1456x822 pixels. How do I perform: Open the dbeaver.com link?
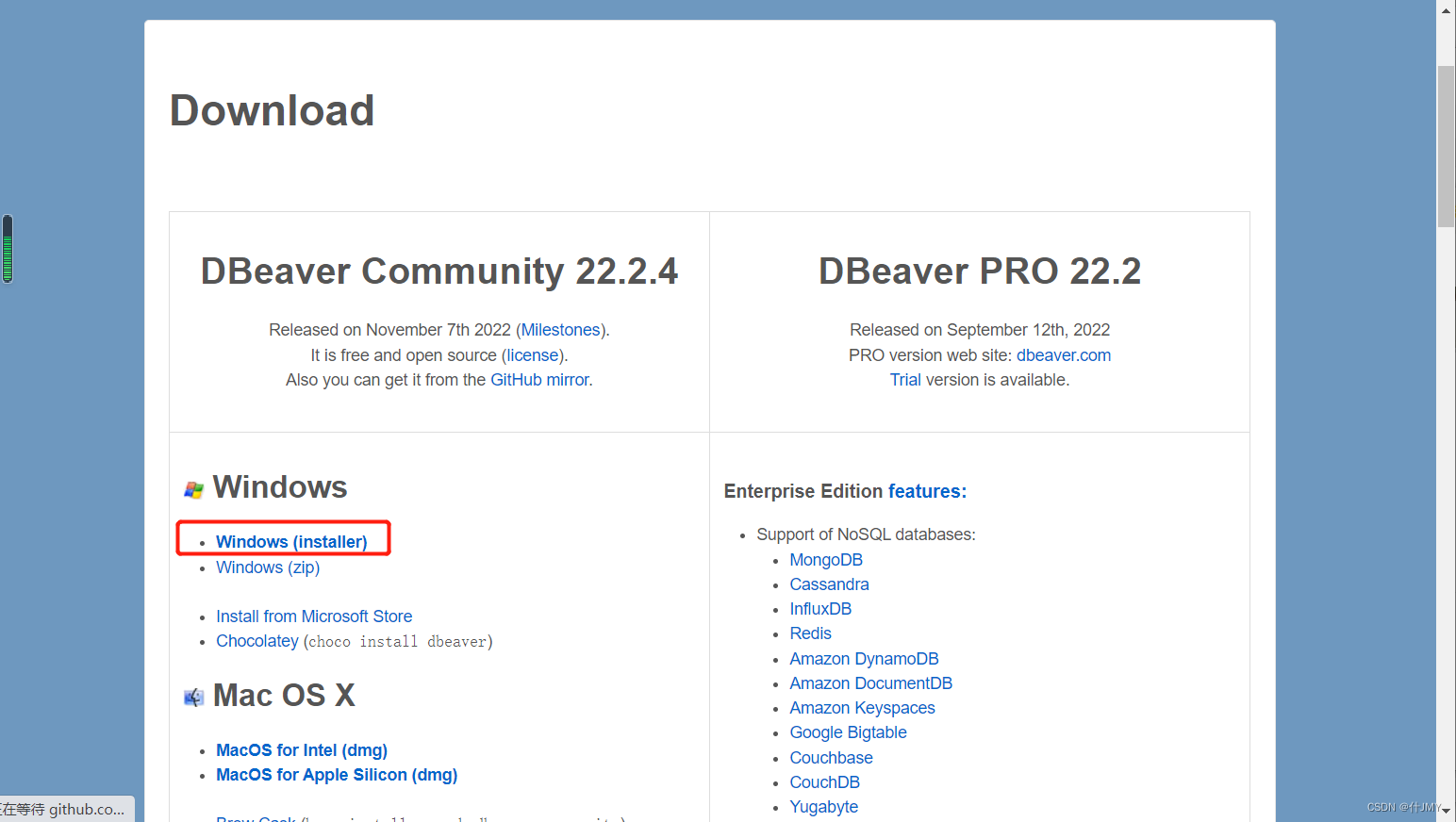click(x=1063, y=354)
